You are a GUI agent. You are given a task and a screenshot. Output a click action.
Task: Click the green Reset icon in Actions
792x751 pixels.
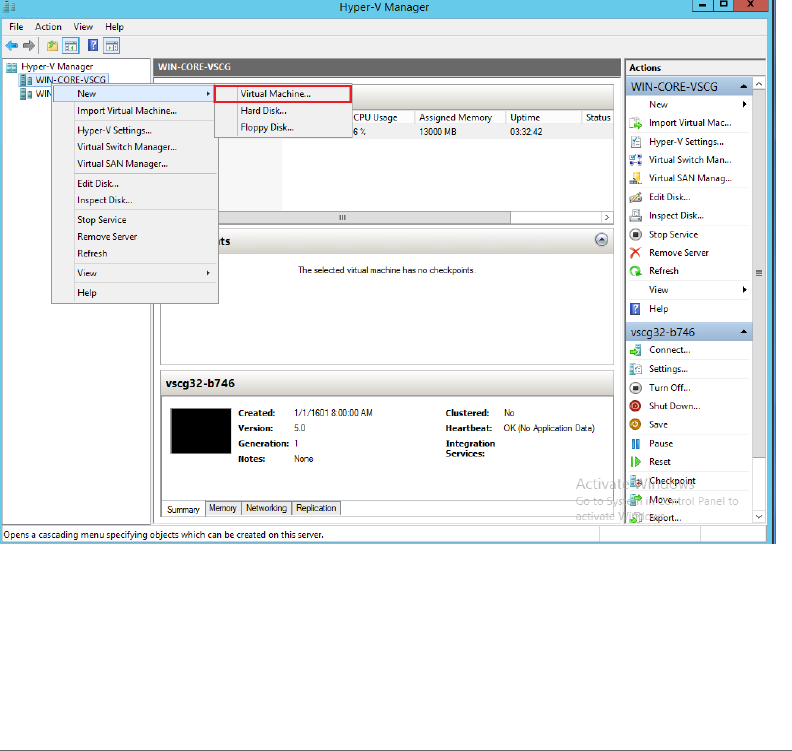[635, 462]
